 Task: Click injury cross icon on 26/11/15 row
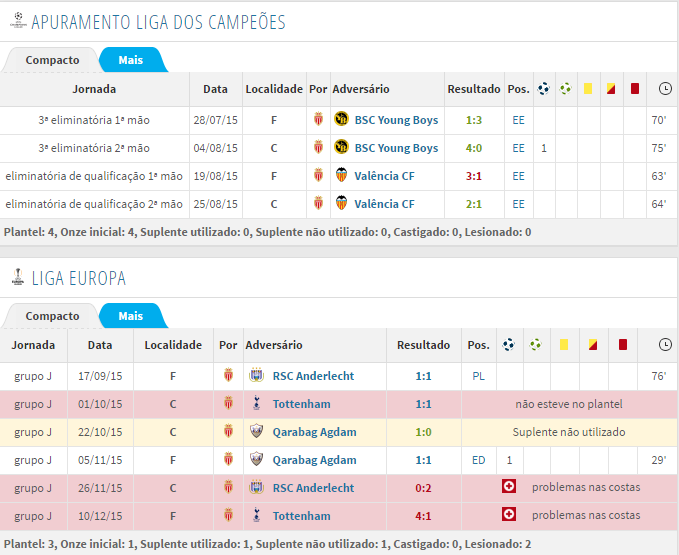509,486
